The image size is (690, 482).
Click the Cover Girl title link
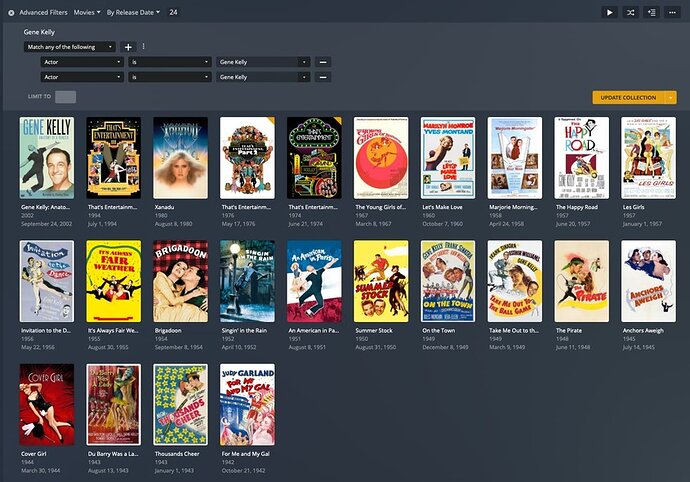[33, 453]
